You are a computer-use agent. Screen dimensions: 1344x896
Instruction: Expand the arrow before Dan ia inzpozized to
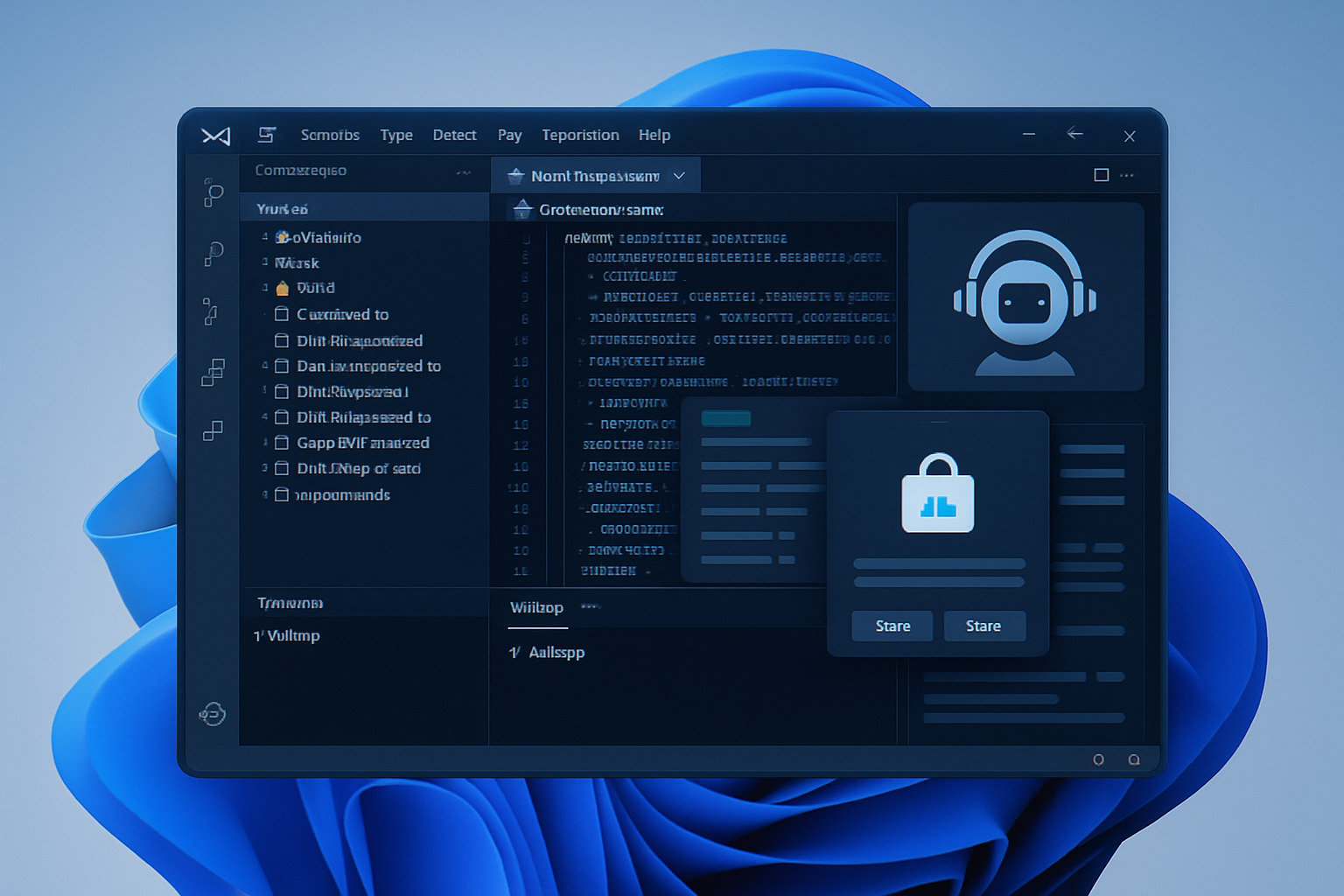click(265, 366)
